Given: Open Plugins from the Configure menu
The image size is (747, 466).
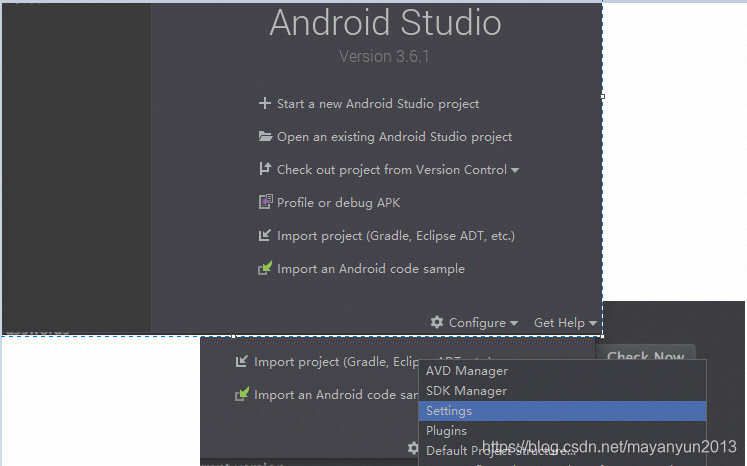Looking at the screenshot, I should 562,431.
